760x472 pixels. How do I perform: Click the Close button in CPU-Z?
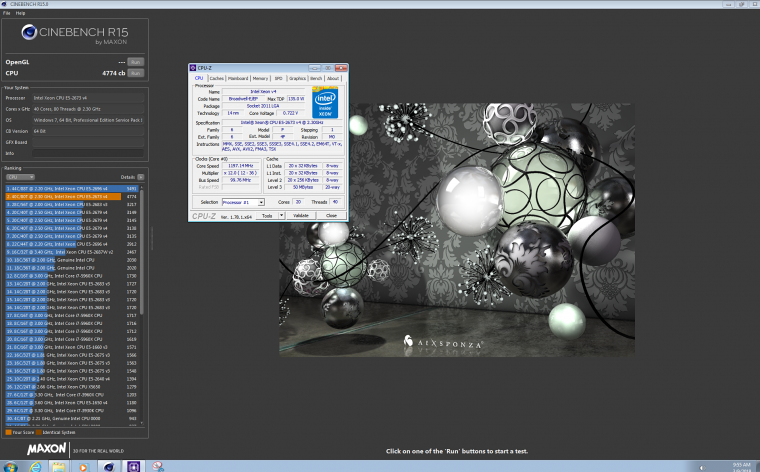tap(332, 216)
